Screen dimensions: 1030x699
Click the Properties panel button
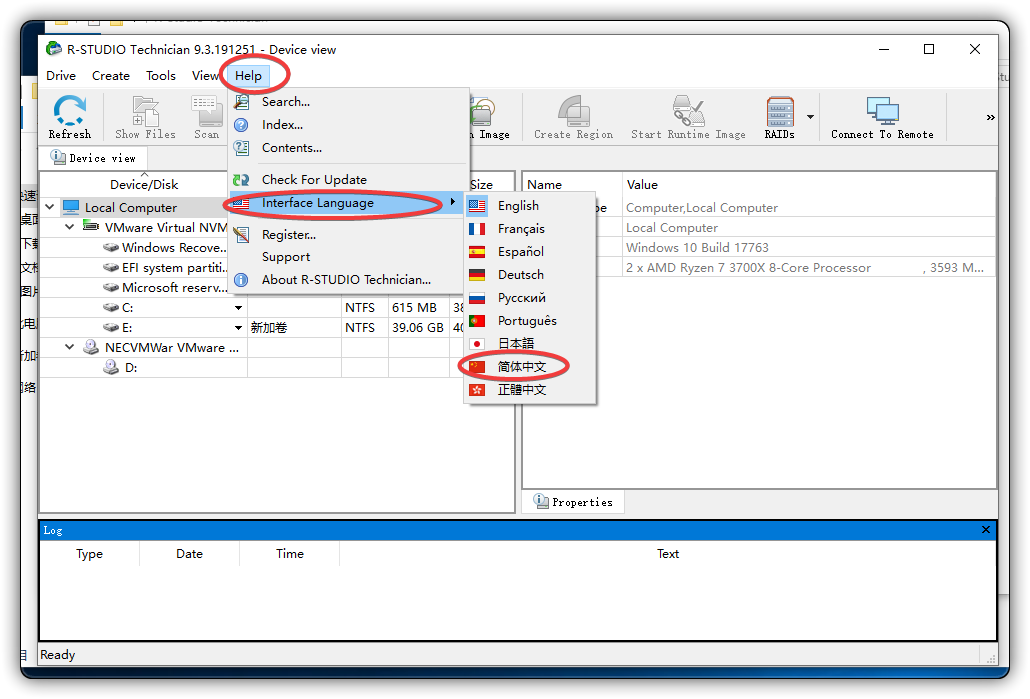coord(573,501)
